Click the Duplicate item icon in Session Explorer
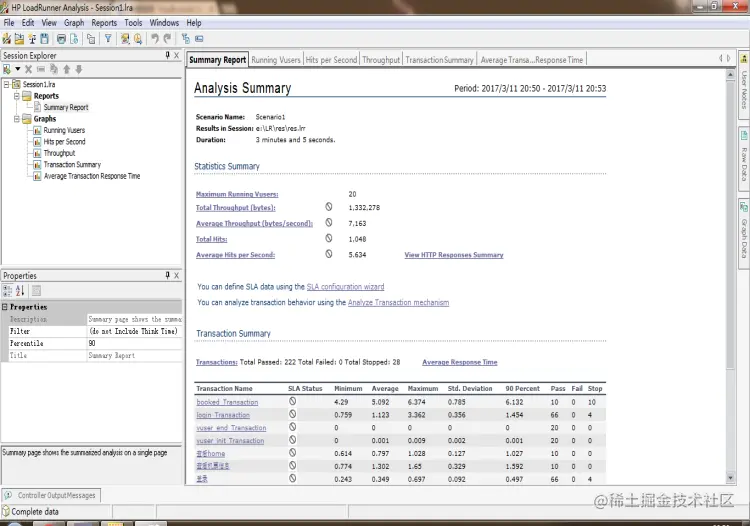The width and height of the screenshot is (751, 526). [x=54, y=69]
